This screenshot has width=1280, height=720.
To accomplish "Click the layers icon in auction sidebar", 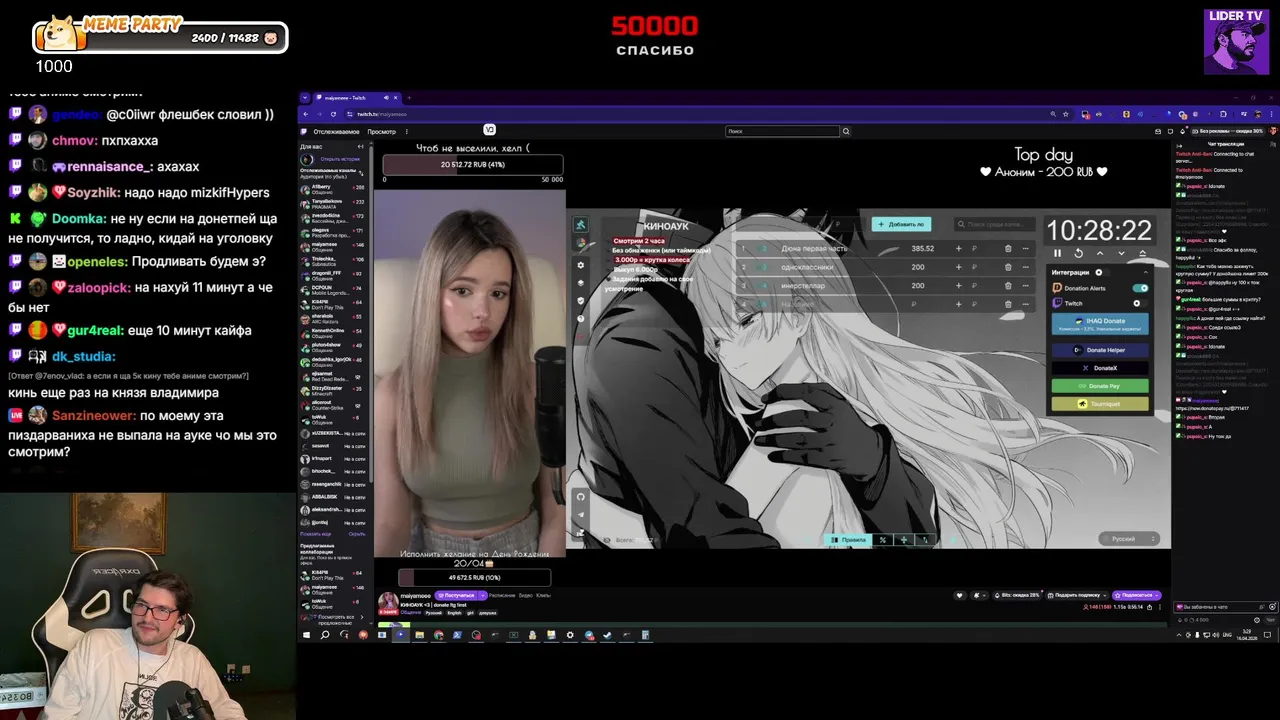I will [x=580, y=283].
